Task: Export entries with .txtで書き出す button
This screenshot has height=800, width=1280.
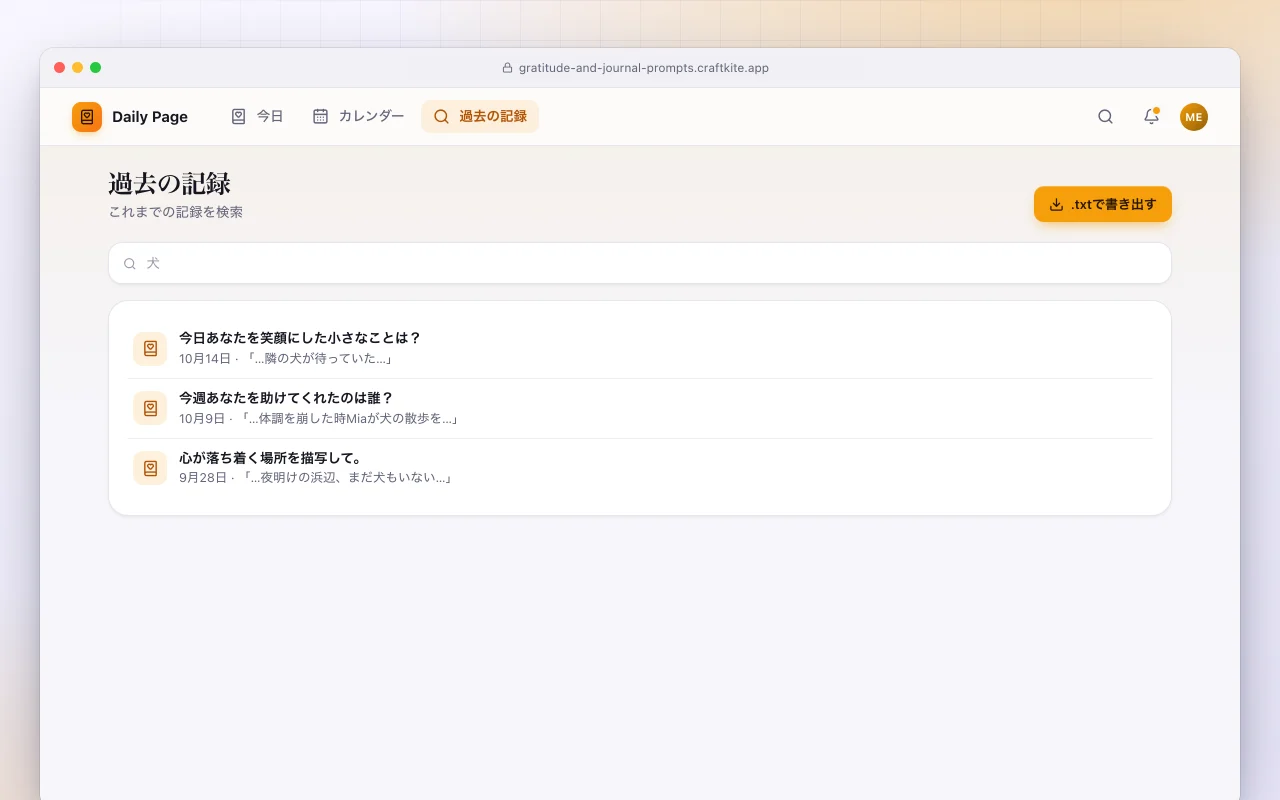Action: 1102,204
